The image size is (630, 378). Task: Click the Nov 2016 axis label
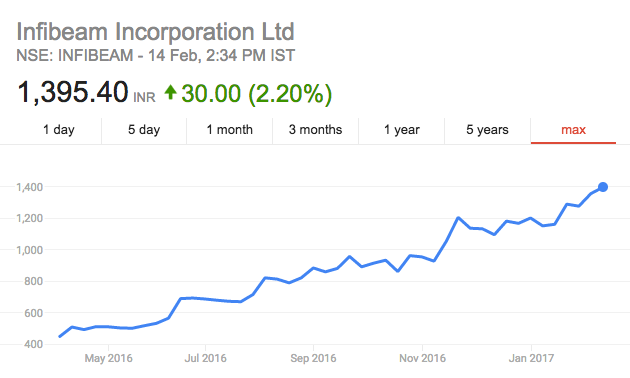pos(422,358)
